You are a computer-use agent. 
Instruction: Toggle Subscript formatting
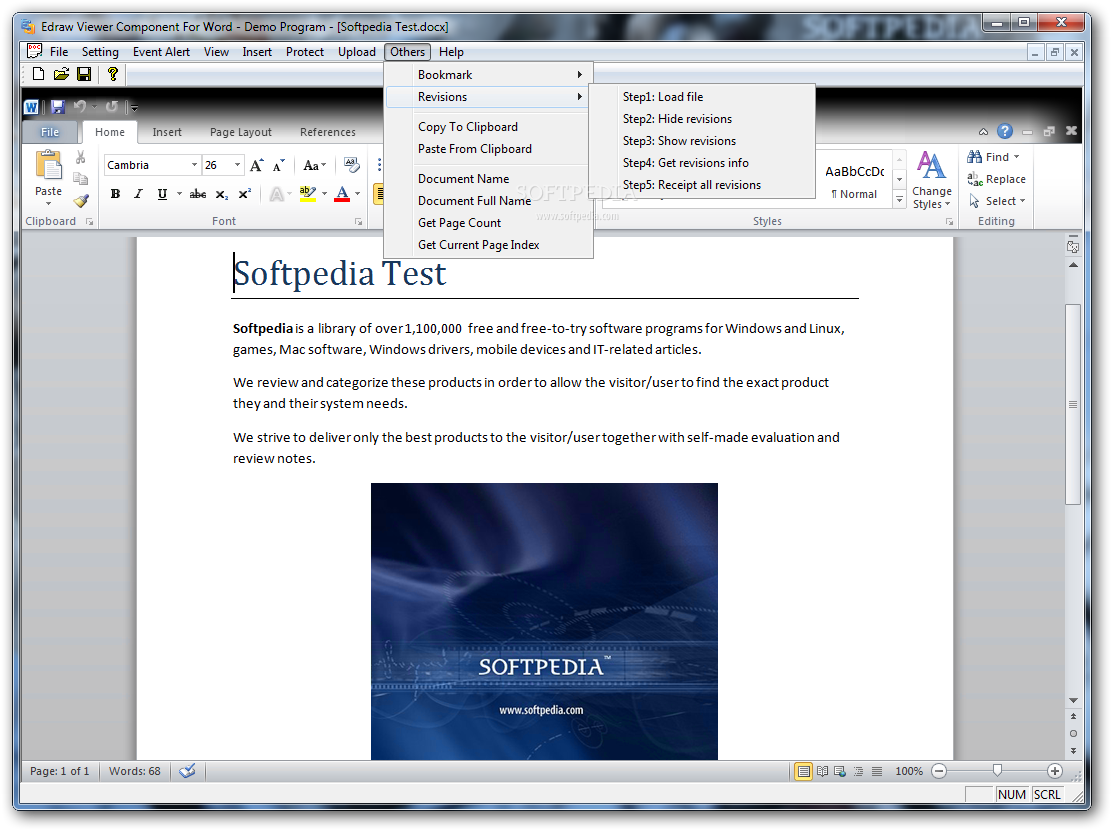pos(222,194)
